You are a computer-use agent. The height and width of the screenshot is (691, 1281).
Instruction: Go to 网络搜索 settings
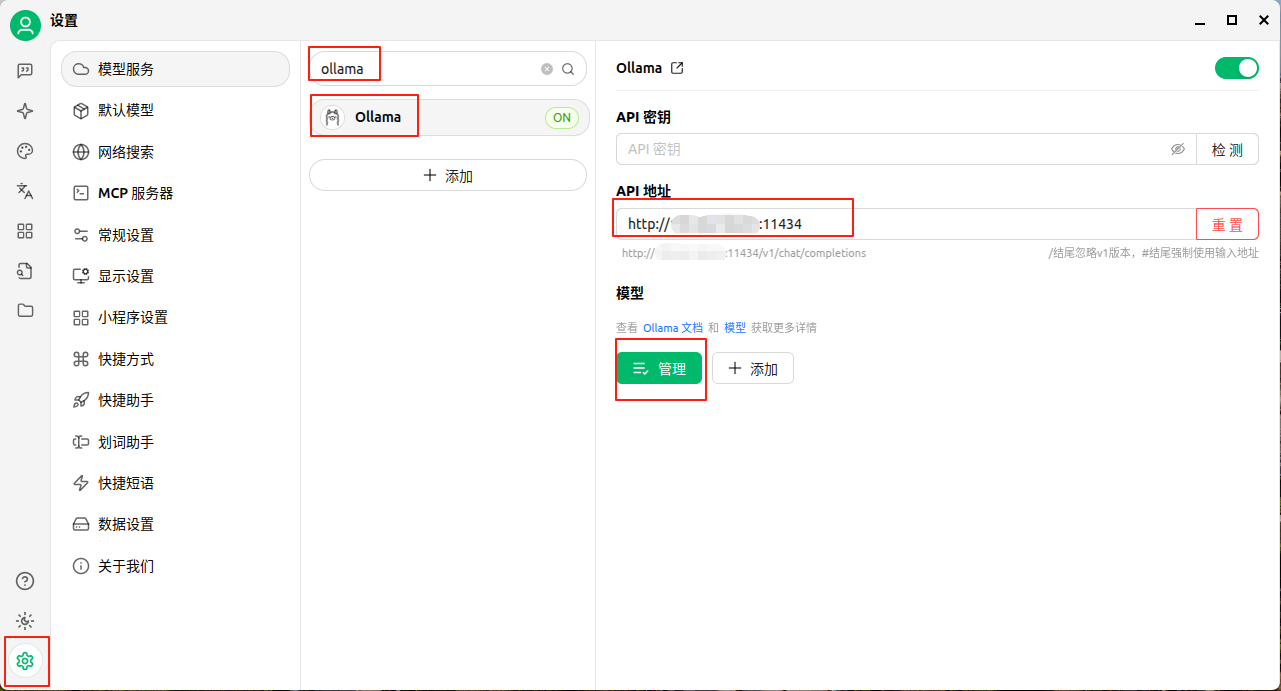tap(175, 152)
